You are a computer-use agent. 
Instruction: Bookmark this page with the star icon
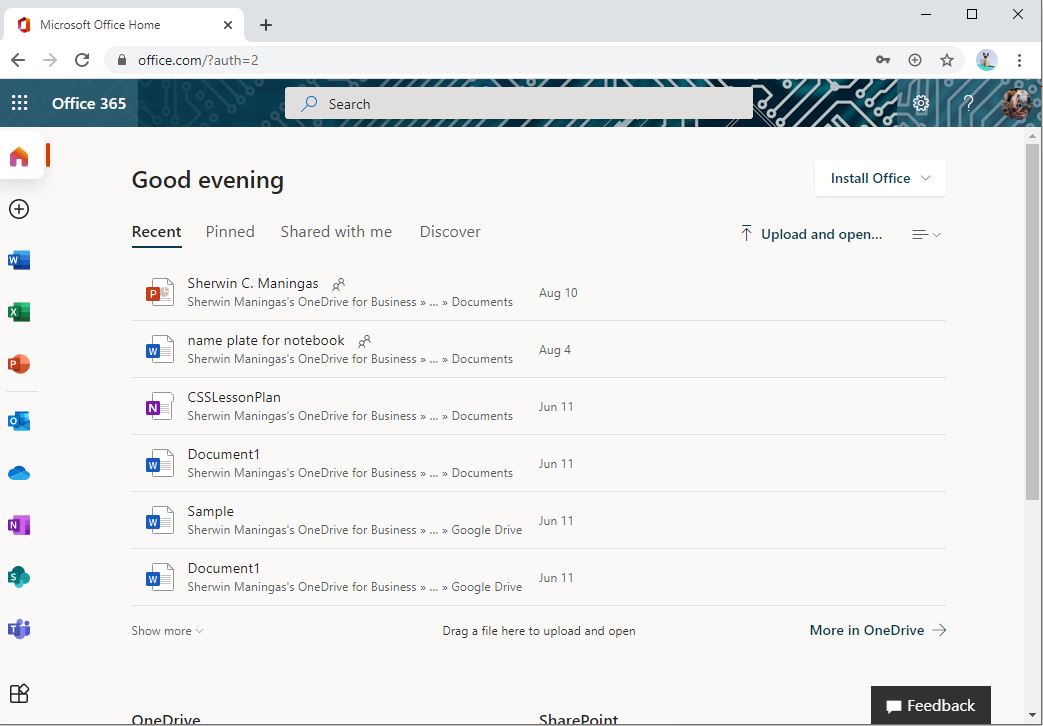tap(947, 61)
